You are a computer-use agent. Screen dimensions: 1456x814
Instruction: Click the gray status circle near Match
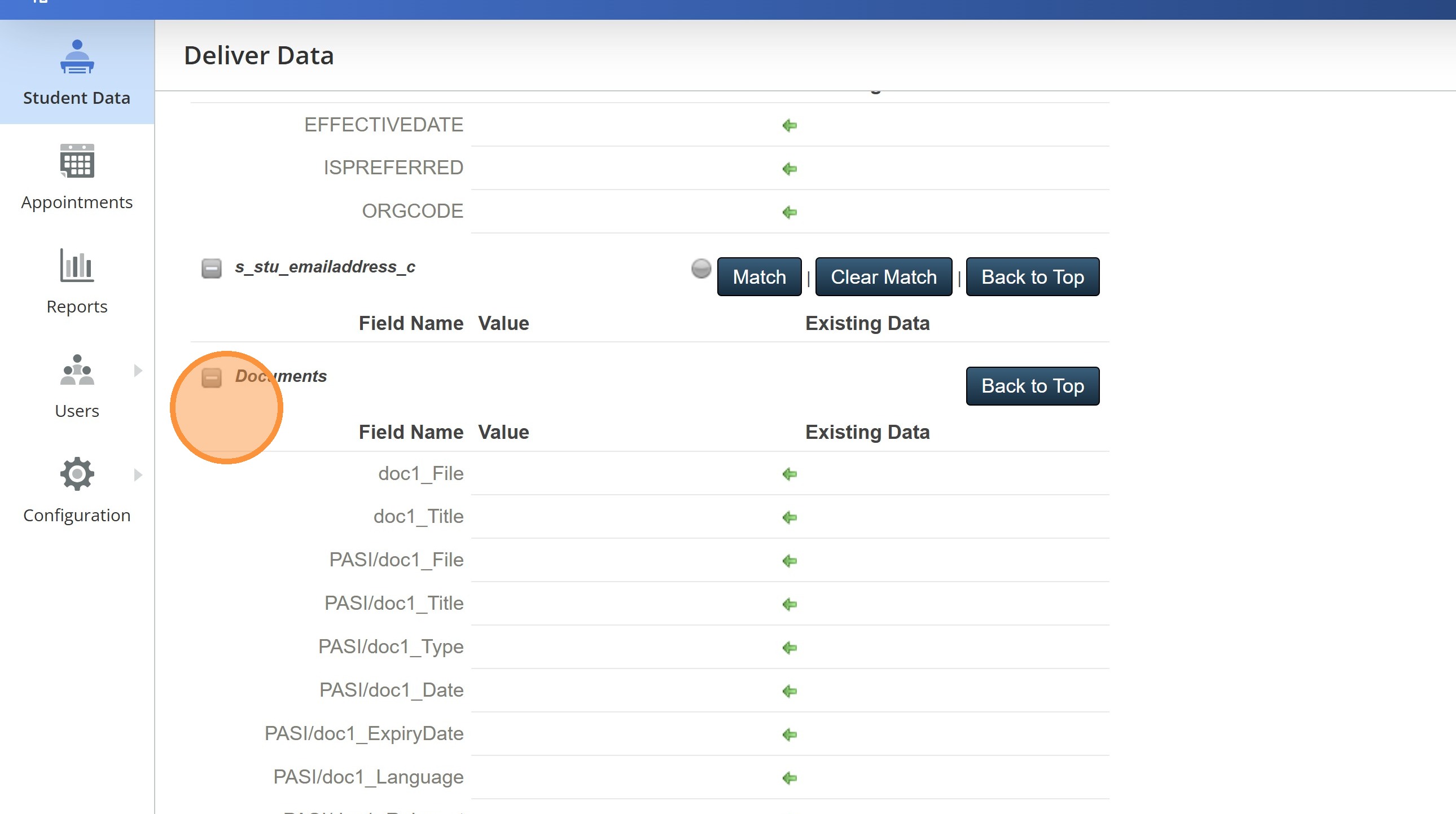(x=701, y=269)
